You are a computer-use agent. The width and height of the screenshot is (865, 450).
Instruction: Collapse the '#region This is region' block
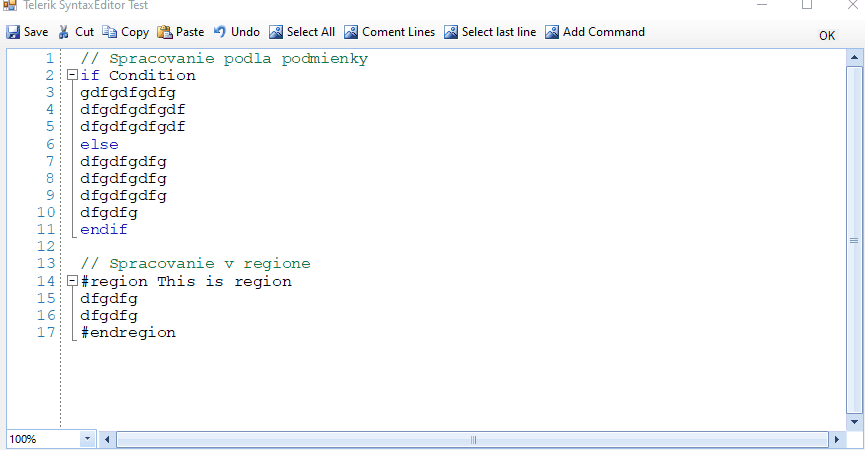click(72, 281)
